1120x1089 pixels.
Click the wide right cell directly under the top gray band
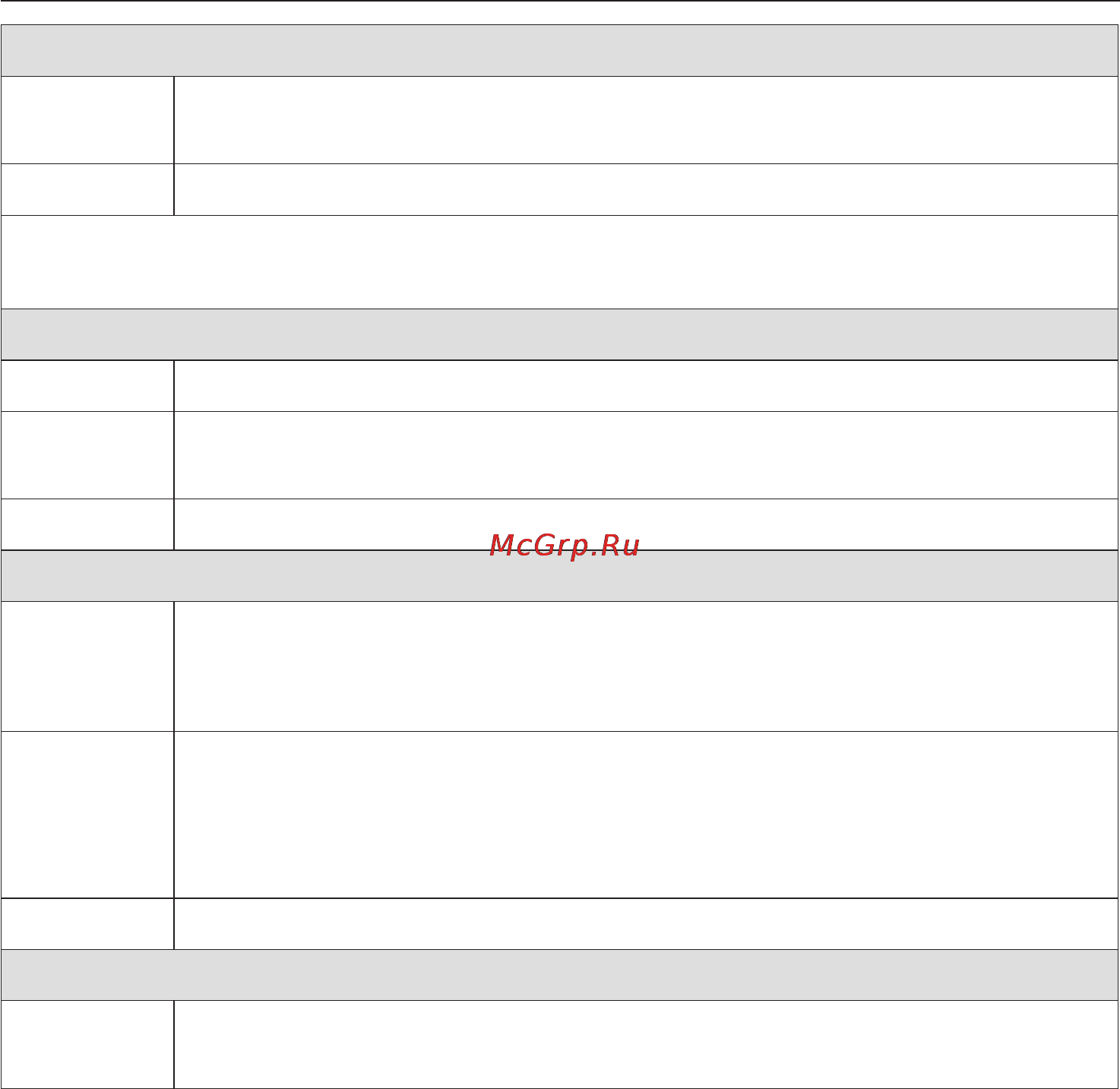click(646, 120)
